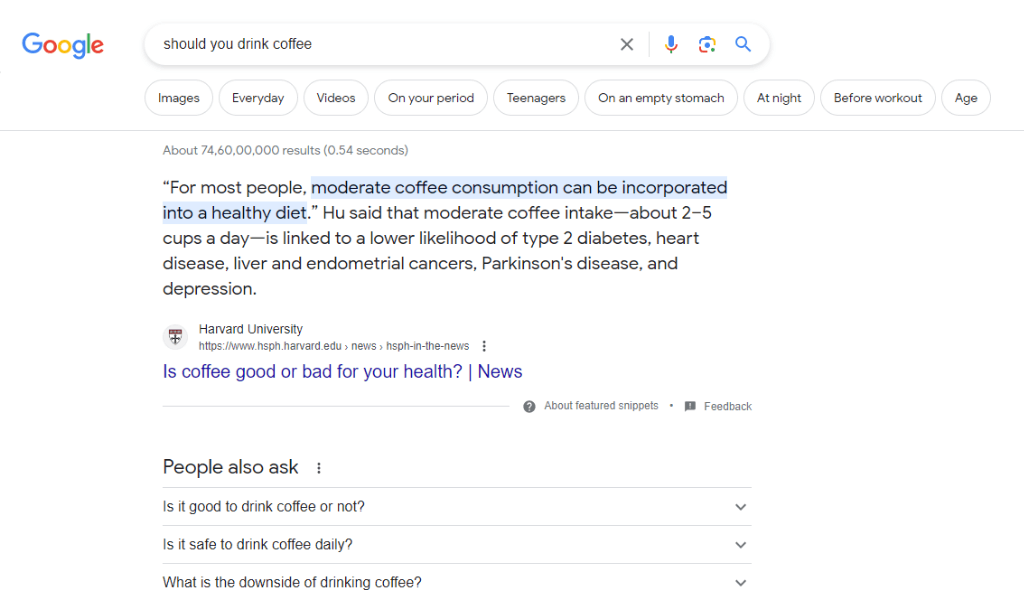Expand 'What is the downside of drinking coffee?'

457,582
